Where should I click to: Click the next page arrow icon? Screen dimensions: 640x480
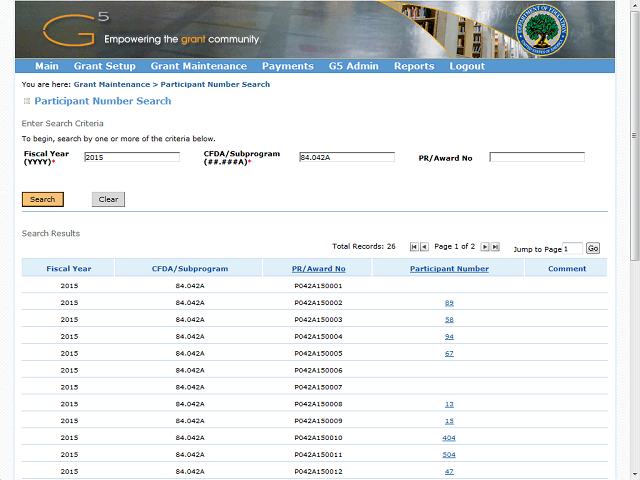tap(485, 246)
